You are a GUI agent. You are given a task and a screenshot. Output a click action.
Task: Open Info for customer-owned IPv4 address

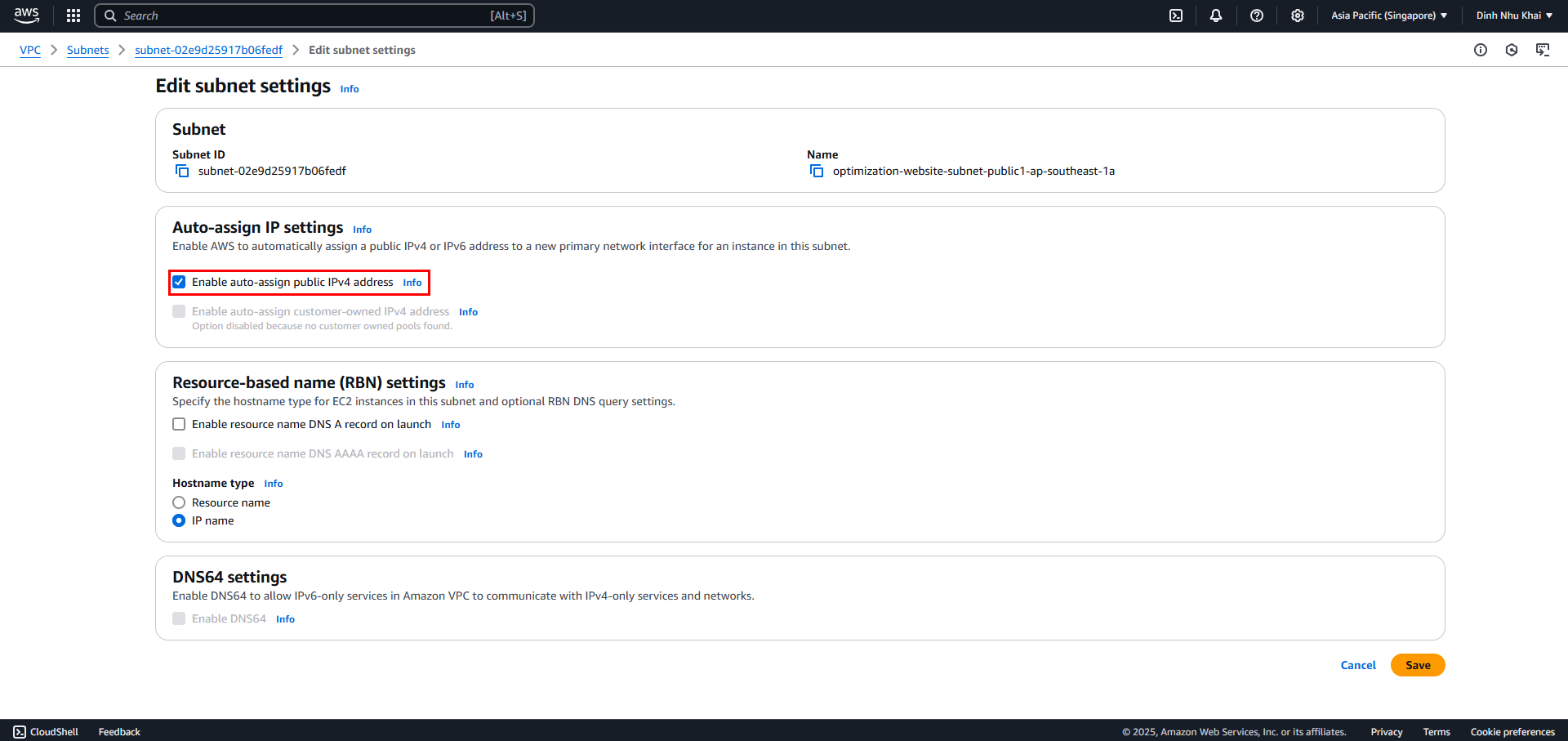coord(468,312)
